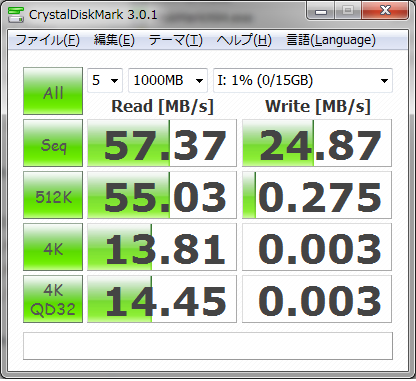Click the CrystalDiskMark title bar icon
Image resolution: width=416 pixels, height=381 pixels.
[16, 14]
